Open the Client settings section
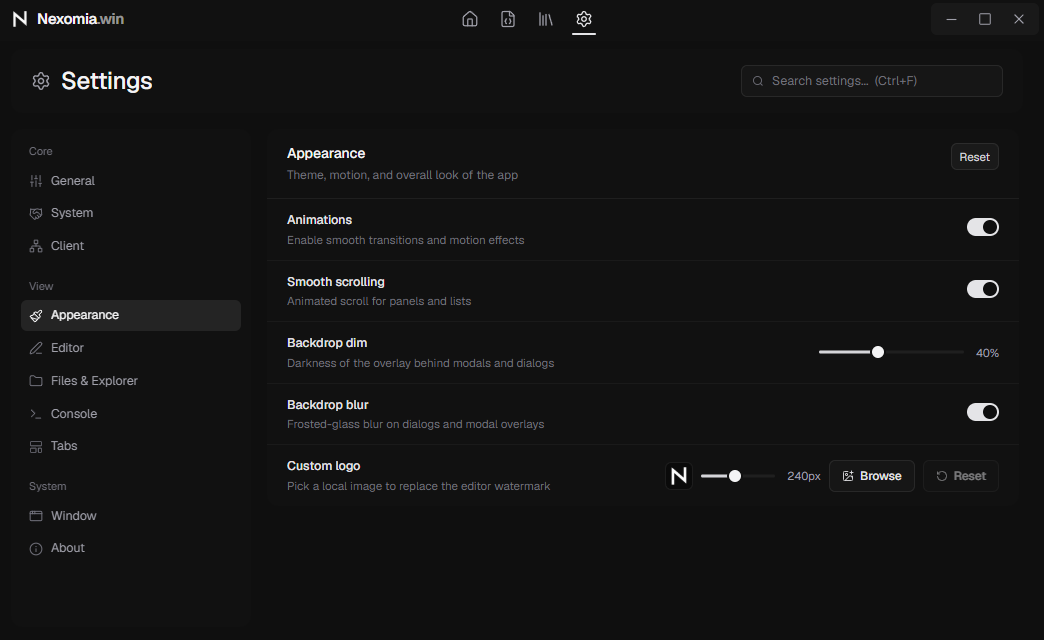1044x640 pixels. (131, 246)
